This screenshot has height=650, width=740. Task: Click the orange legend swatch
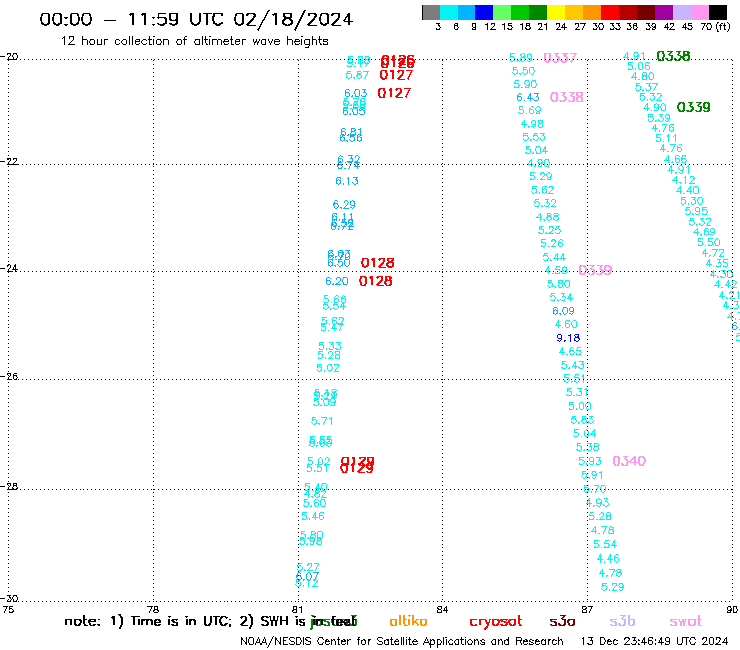[x=591, y=13]
